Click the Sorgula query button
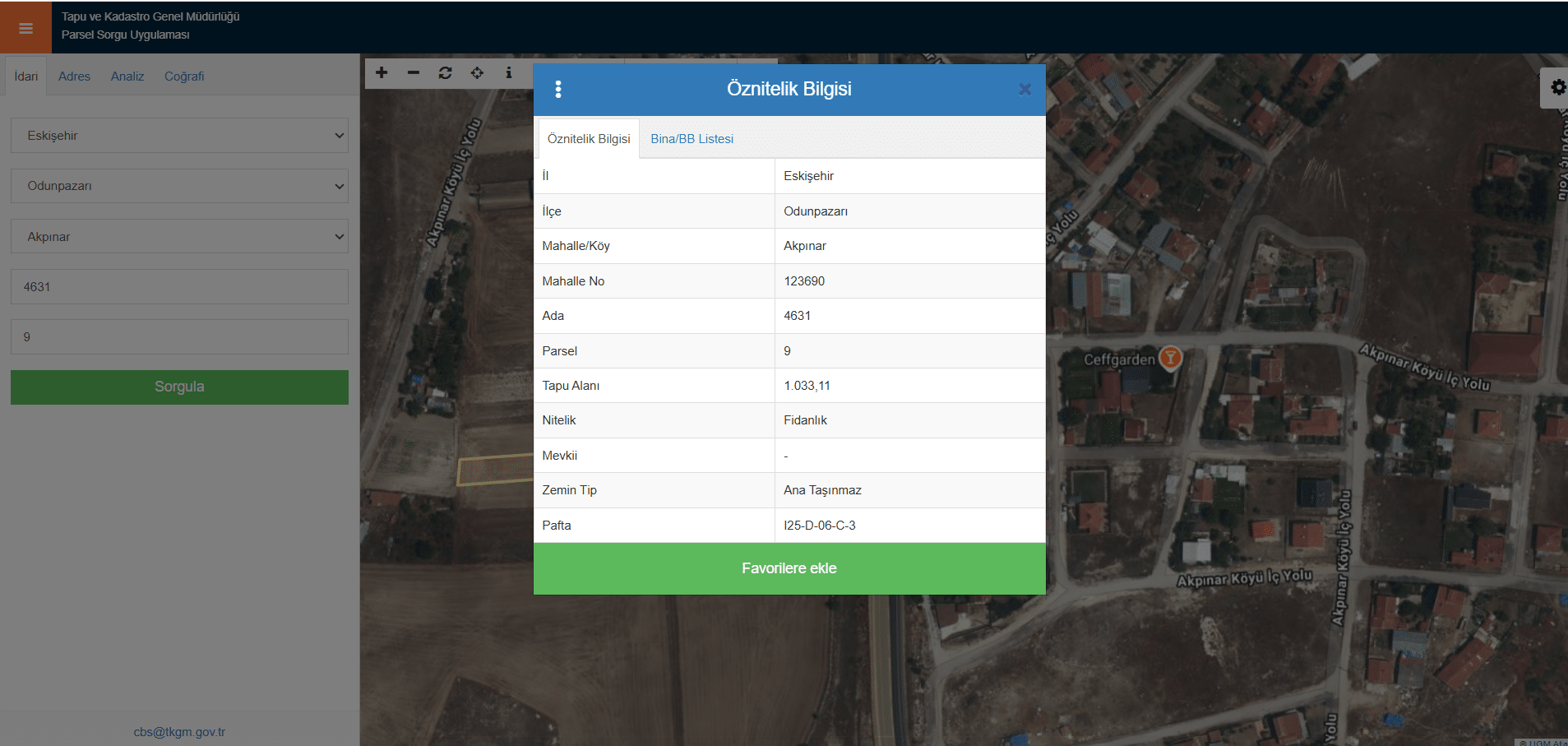 179,387
